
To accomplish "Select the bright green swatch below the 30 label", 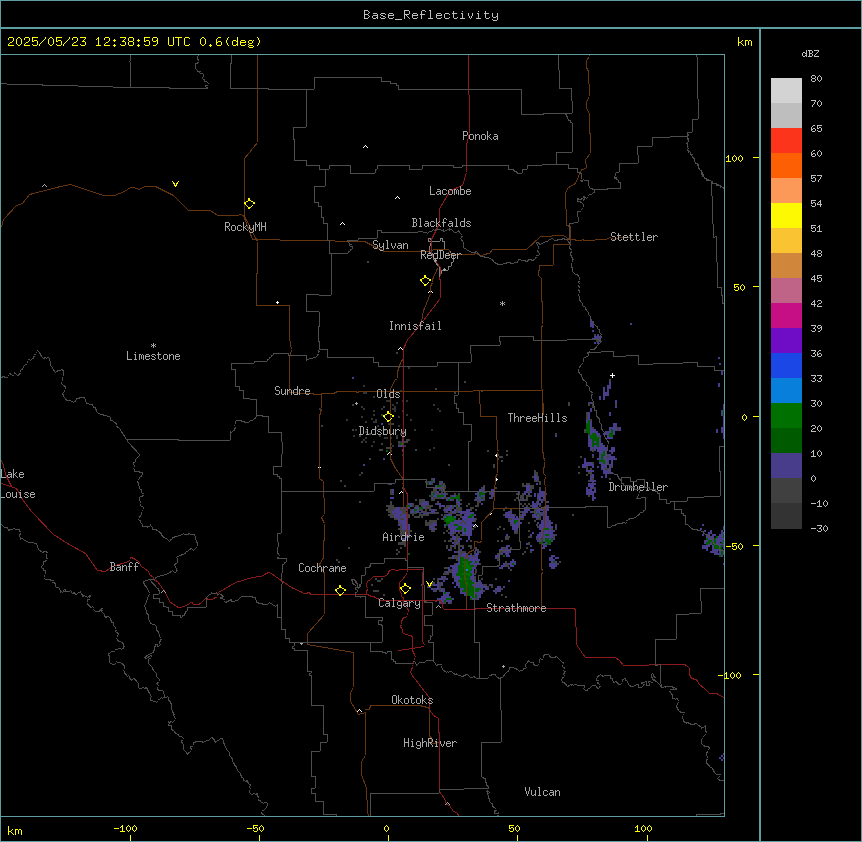I will click(786, 416).
